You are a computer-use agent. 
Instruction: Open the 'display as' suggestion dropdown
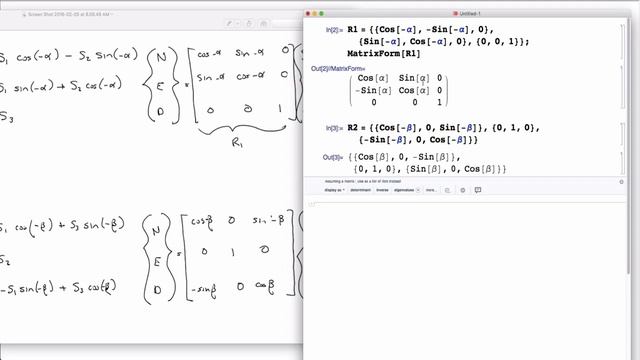pos(334,190)
